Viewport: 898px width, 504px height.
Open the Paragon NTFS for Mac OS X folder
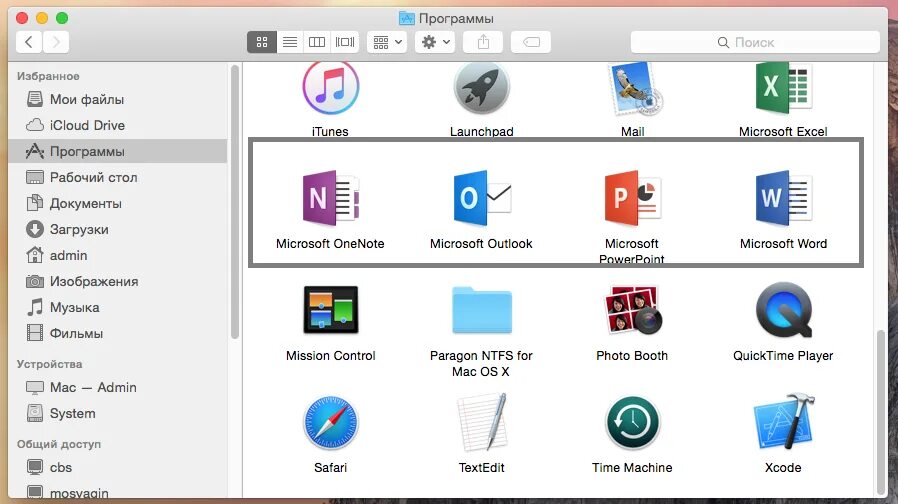(x=482, y=310)
